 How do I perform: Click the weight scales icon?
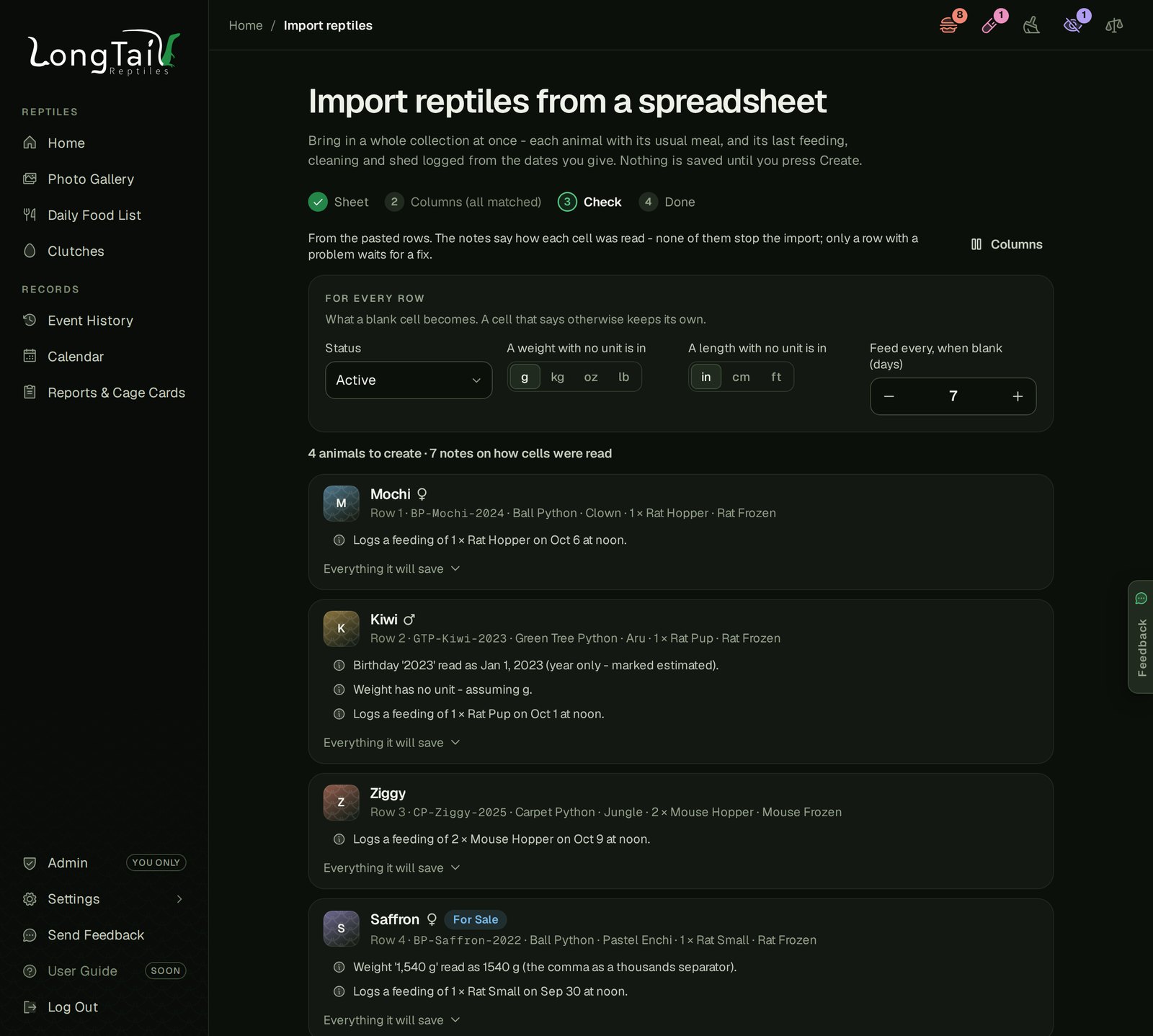(1114, 25)
